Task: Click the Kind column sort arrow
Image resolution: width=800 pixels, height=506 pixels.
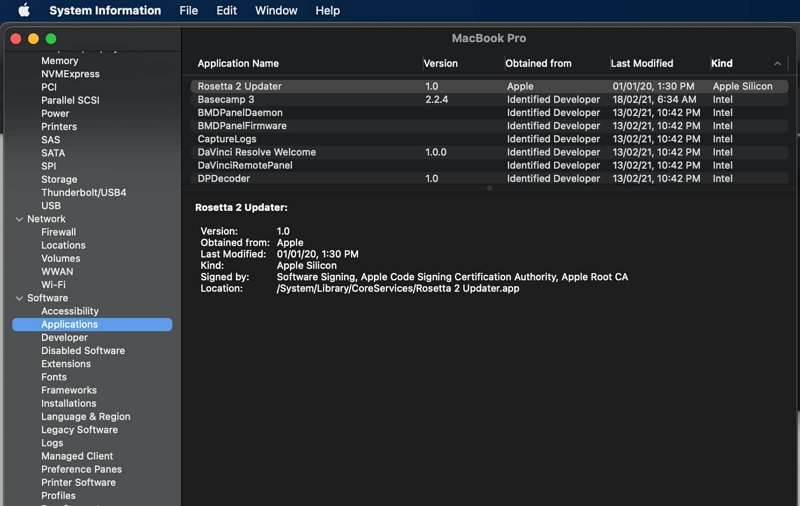Action: (777, 63)
